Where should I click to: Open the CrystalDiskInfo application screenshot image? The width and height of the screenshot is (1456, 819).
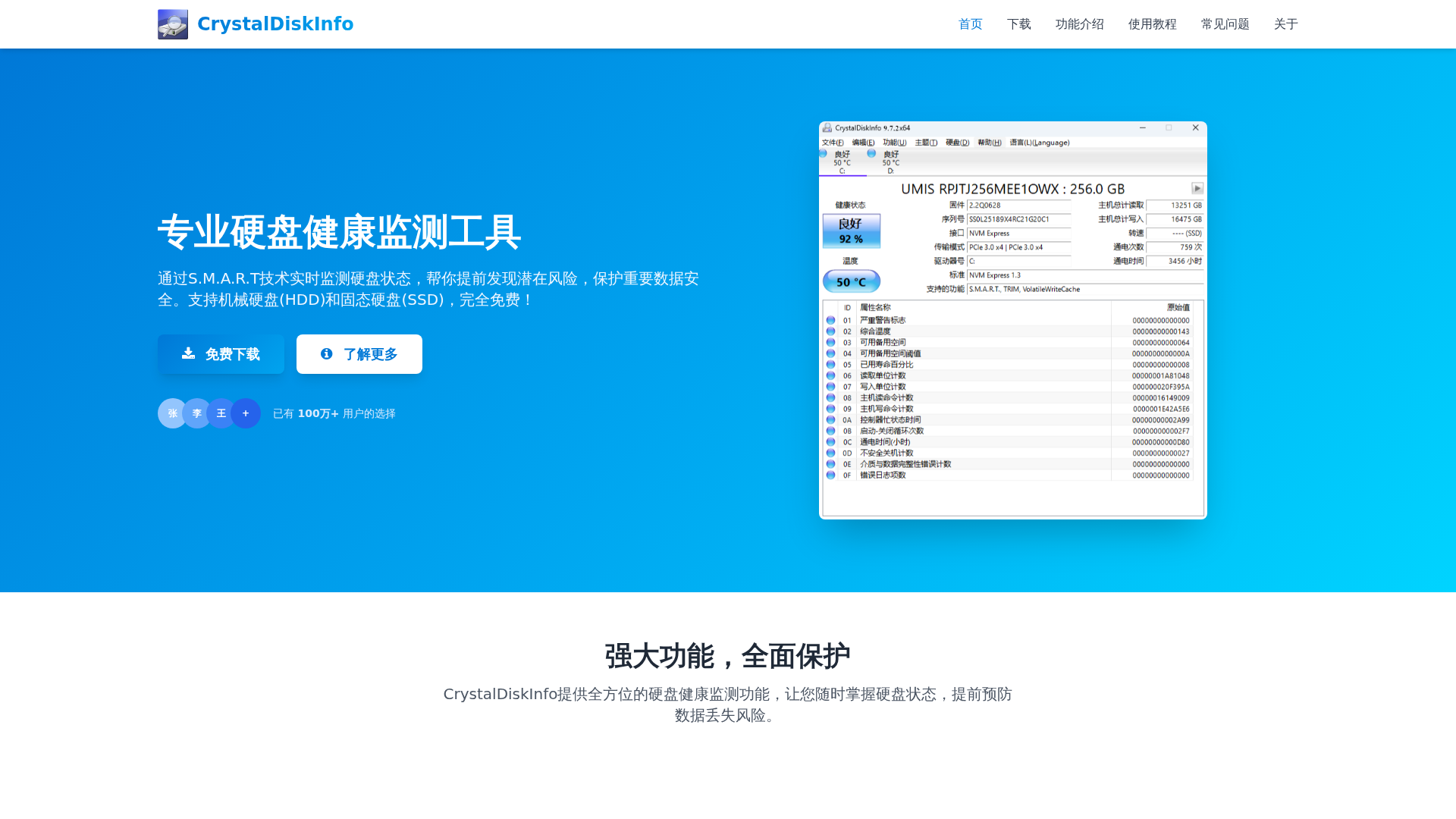point(1013,320)
